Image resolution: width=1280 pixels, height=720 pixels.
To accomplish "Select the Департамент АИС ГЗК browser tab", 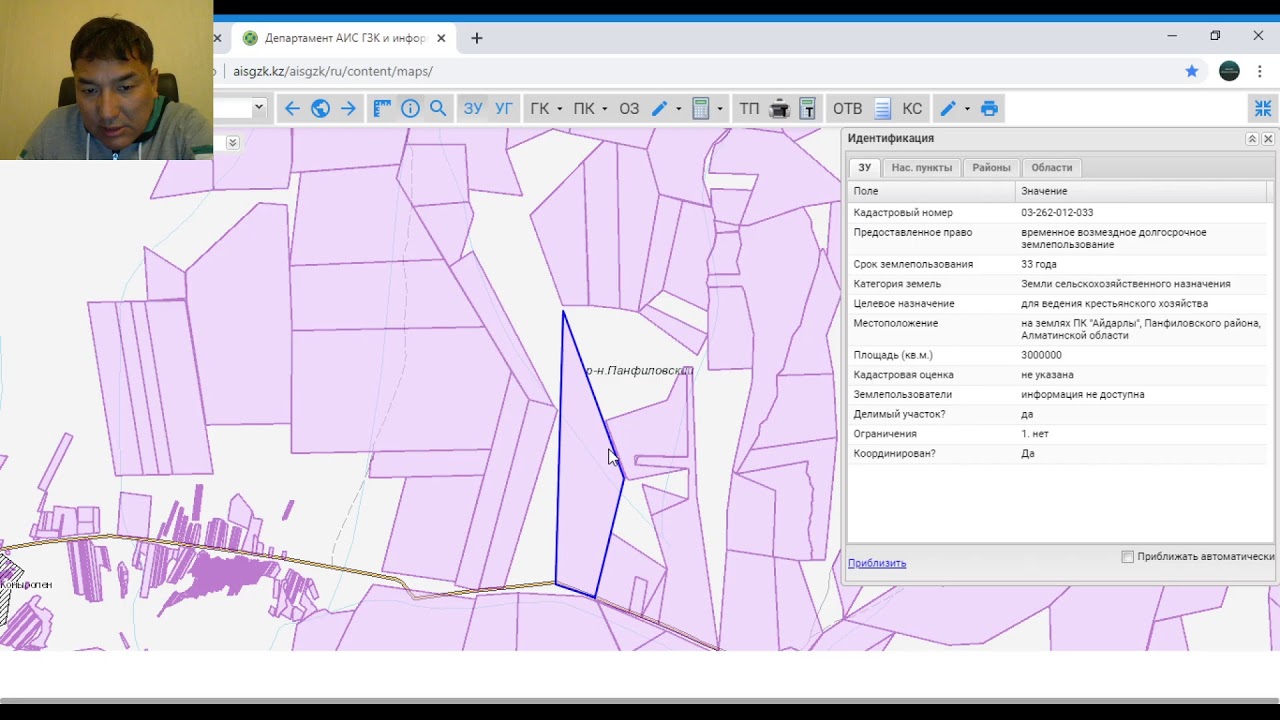I will point(343,38).
